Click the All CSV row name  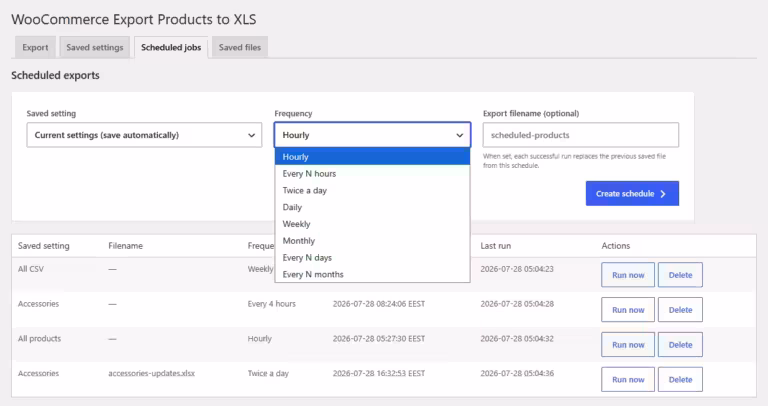[x=31, y=269]
